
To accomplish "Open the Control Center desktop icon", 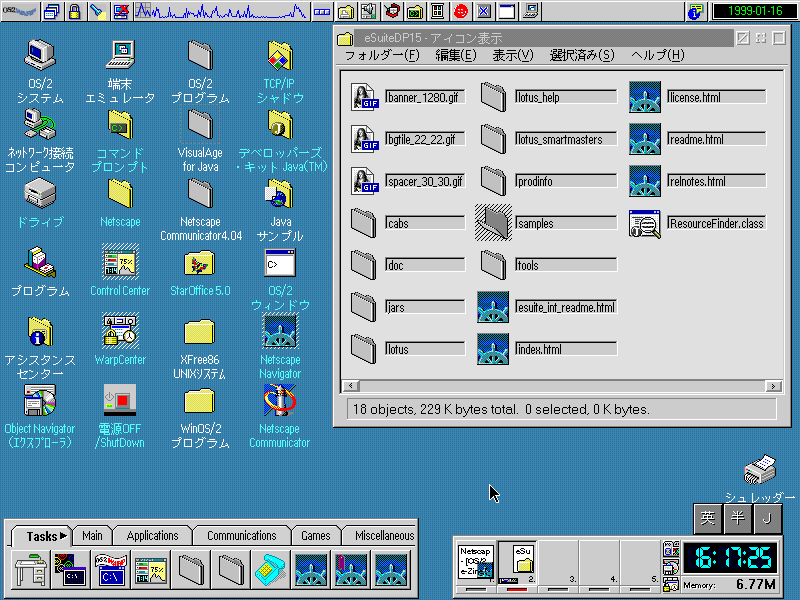I will tap(120, 262).
